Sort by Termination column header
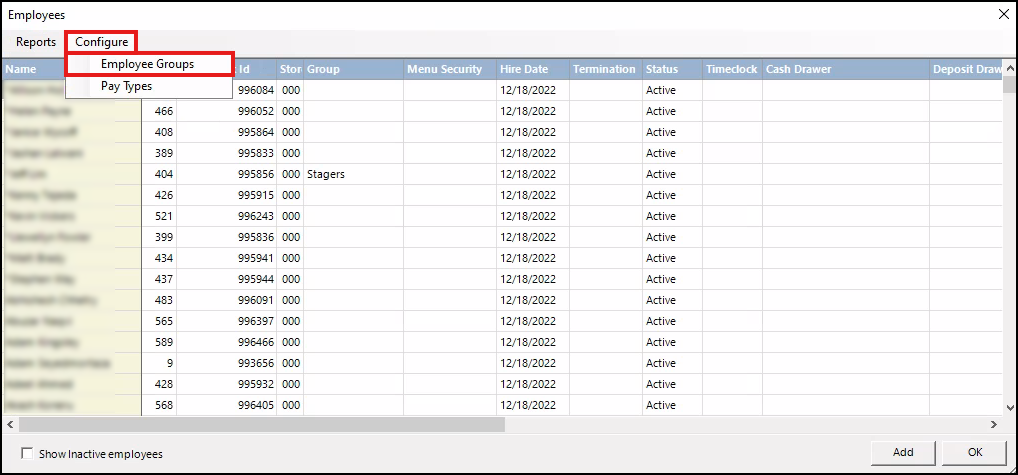 pyautogui.click(x=604, y=69)
